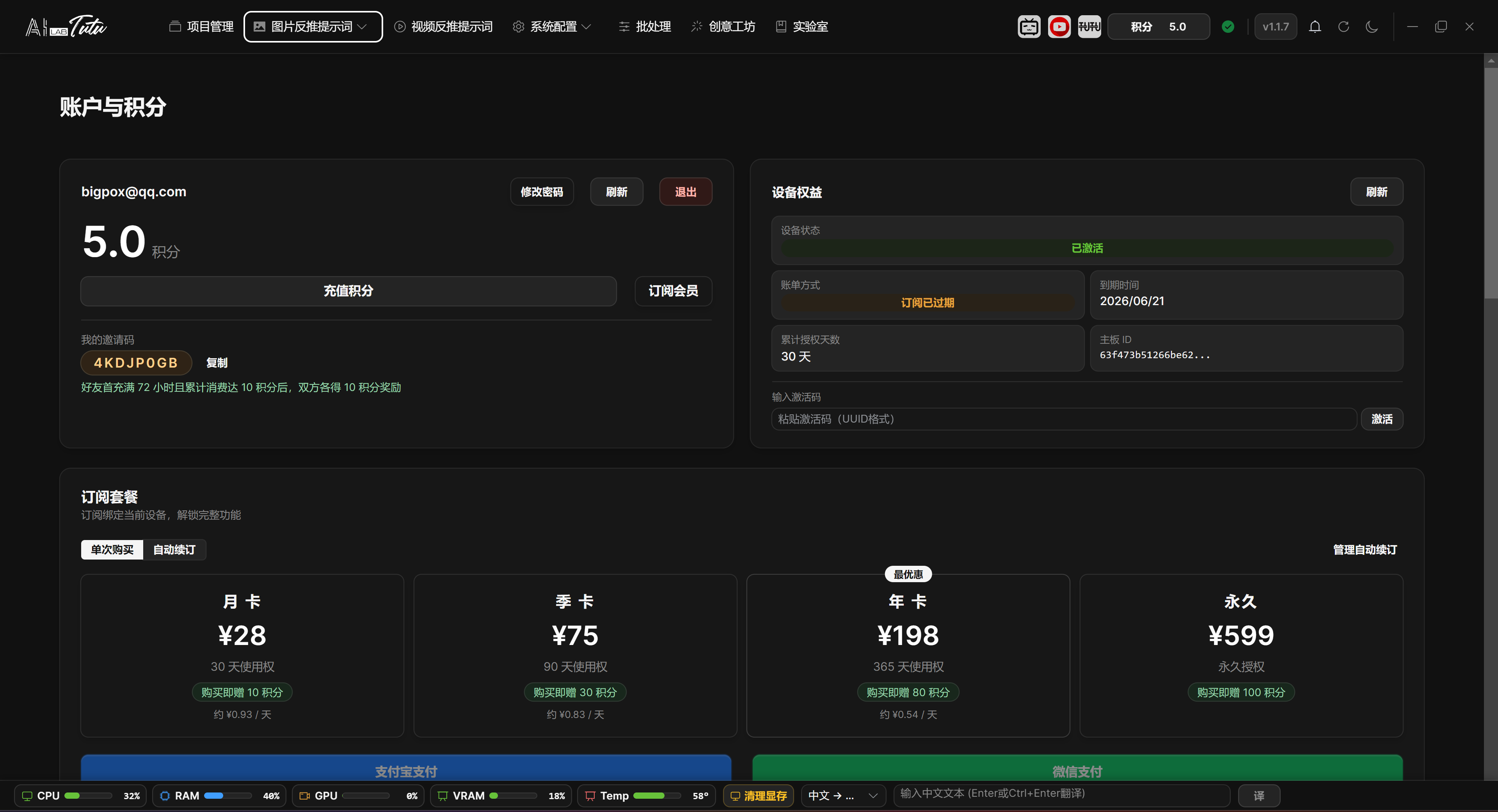Click the AI Lab Tutu logo
This screenshot has width=1498, height=812.
click(66, 26)
